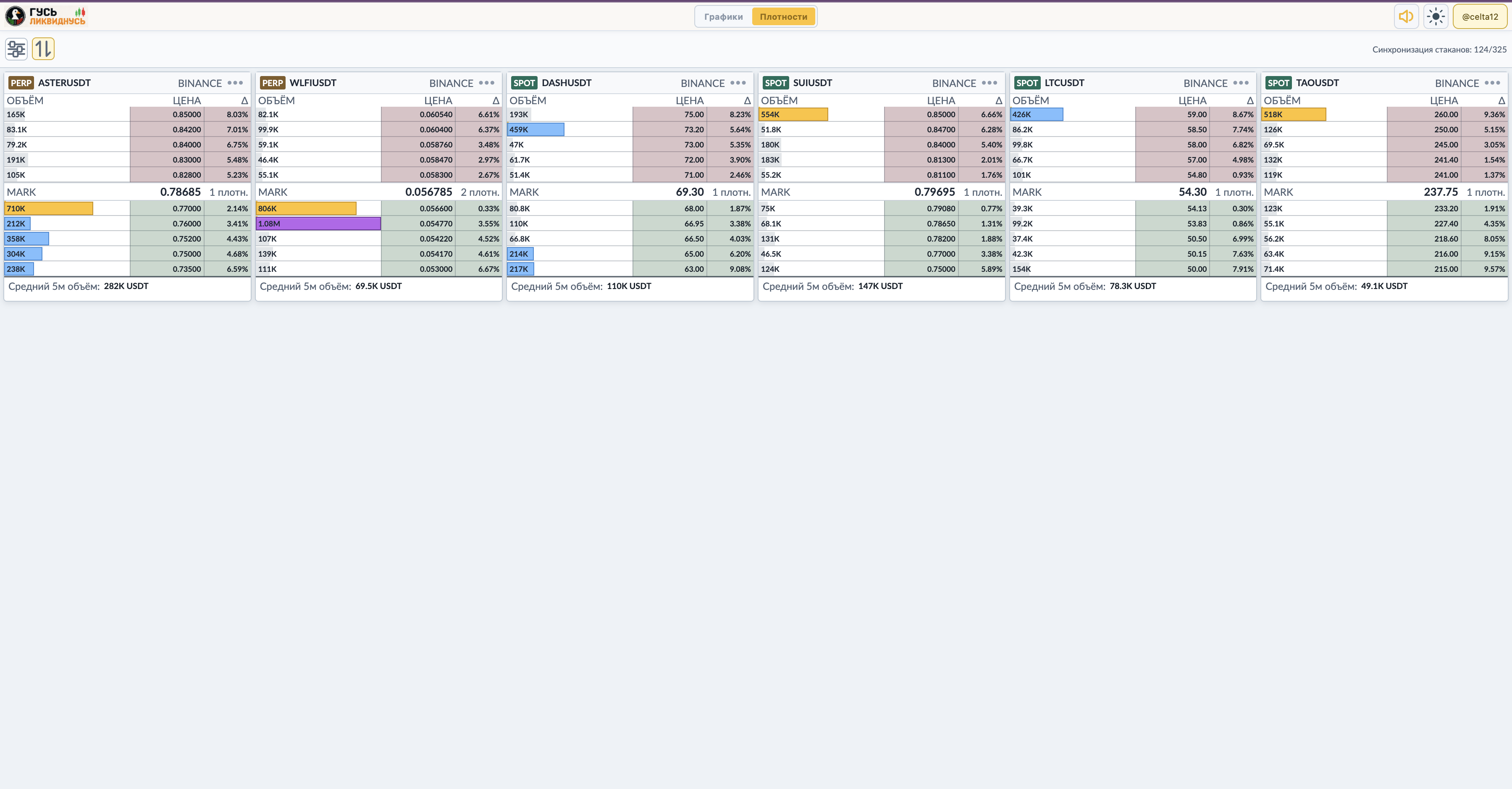Open the DASHUSDT card options menu
Viewport: 1512px width, 789px height.
[738, 83]
